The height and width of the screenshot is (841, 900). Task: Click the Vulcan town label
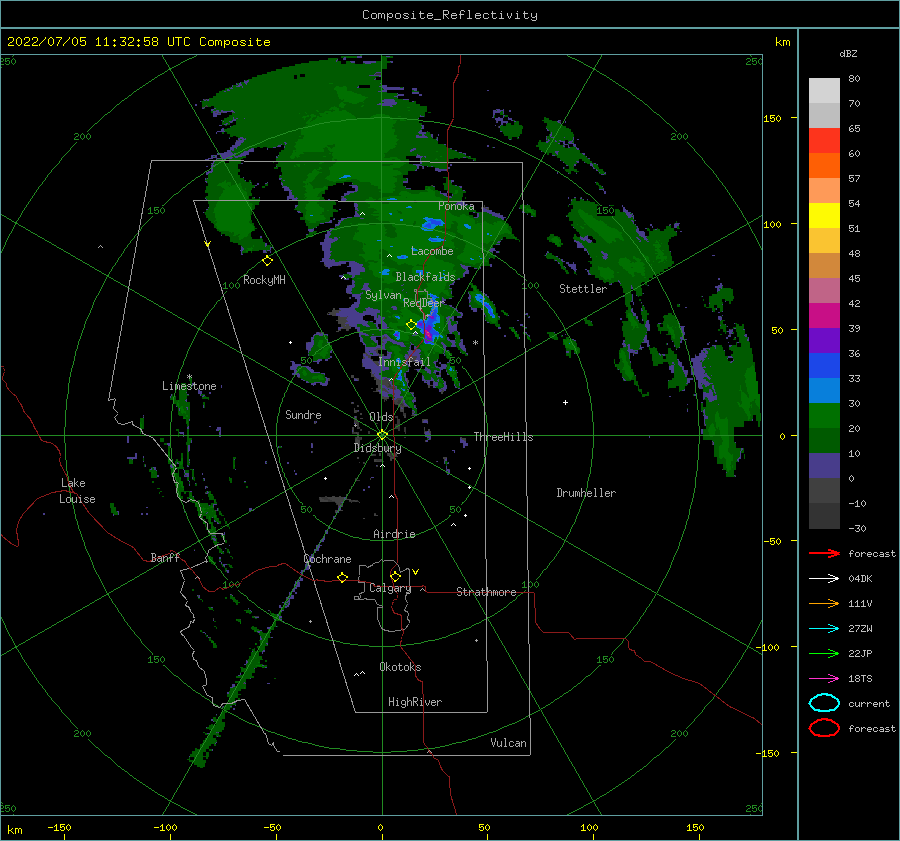(x=509, y=743)
